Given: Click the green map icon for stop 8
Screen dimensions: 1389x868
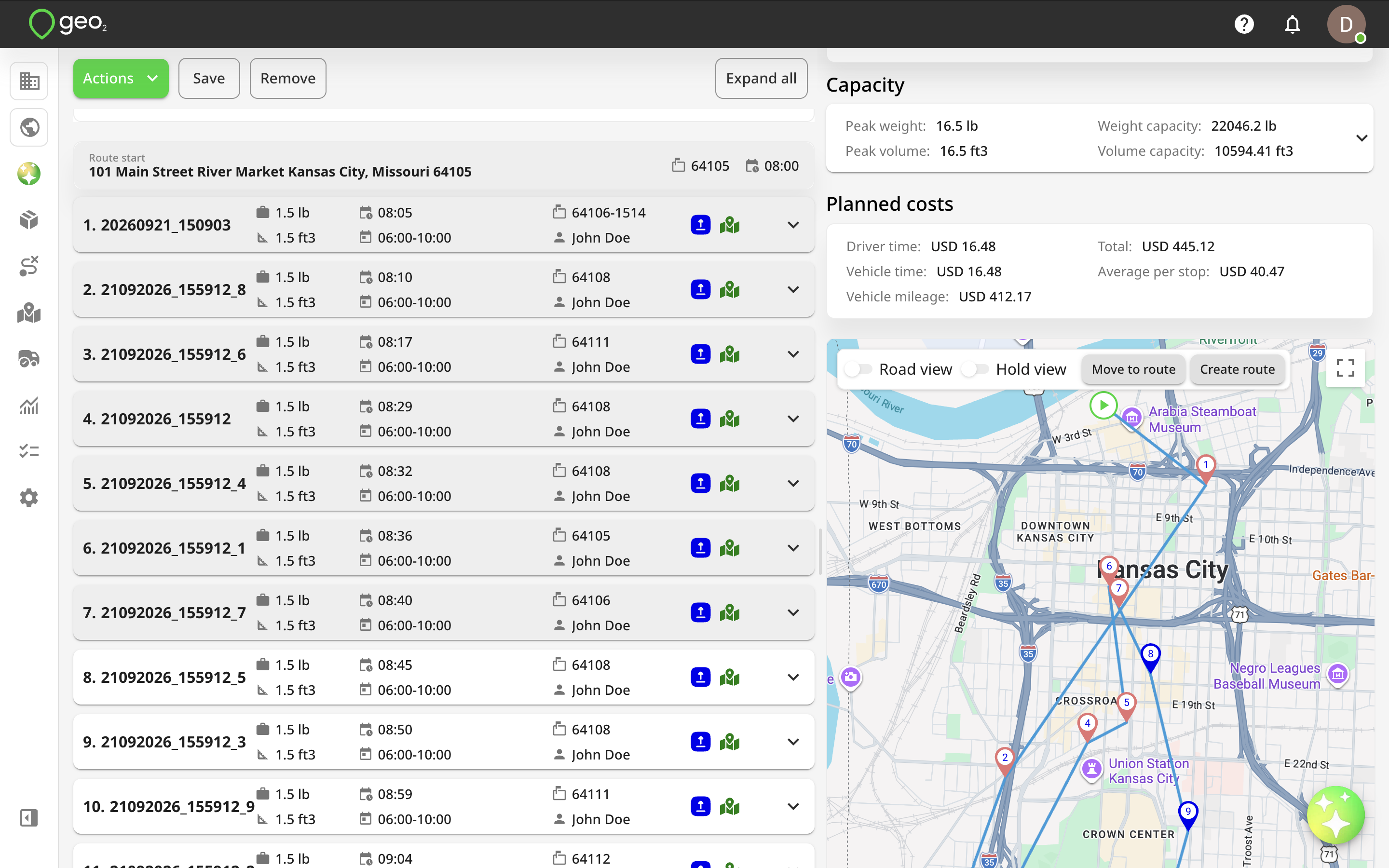Looking at the screenshot, I should coord(730,678).
